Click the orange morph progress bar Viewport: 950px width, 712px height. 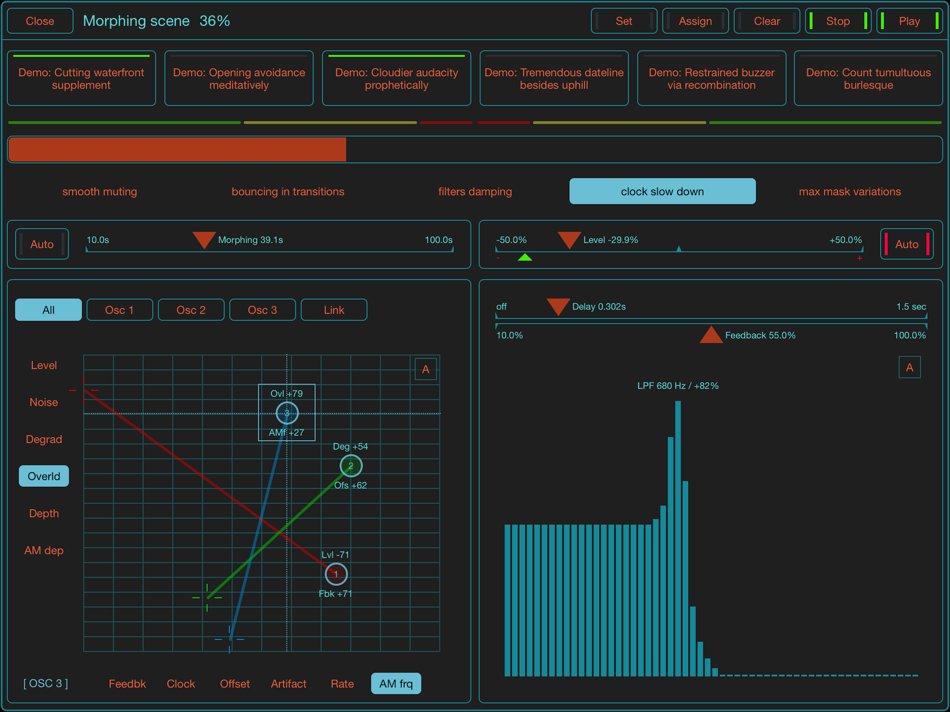tap(177, 149)
